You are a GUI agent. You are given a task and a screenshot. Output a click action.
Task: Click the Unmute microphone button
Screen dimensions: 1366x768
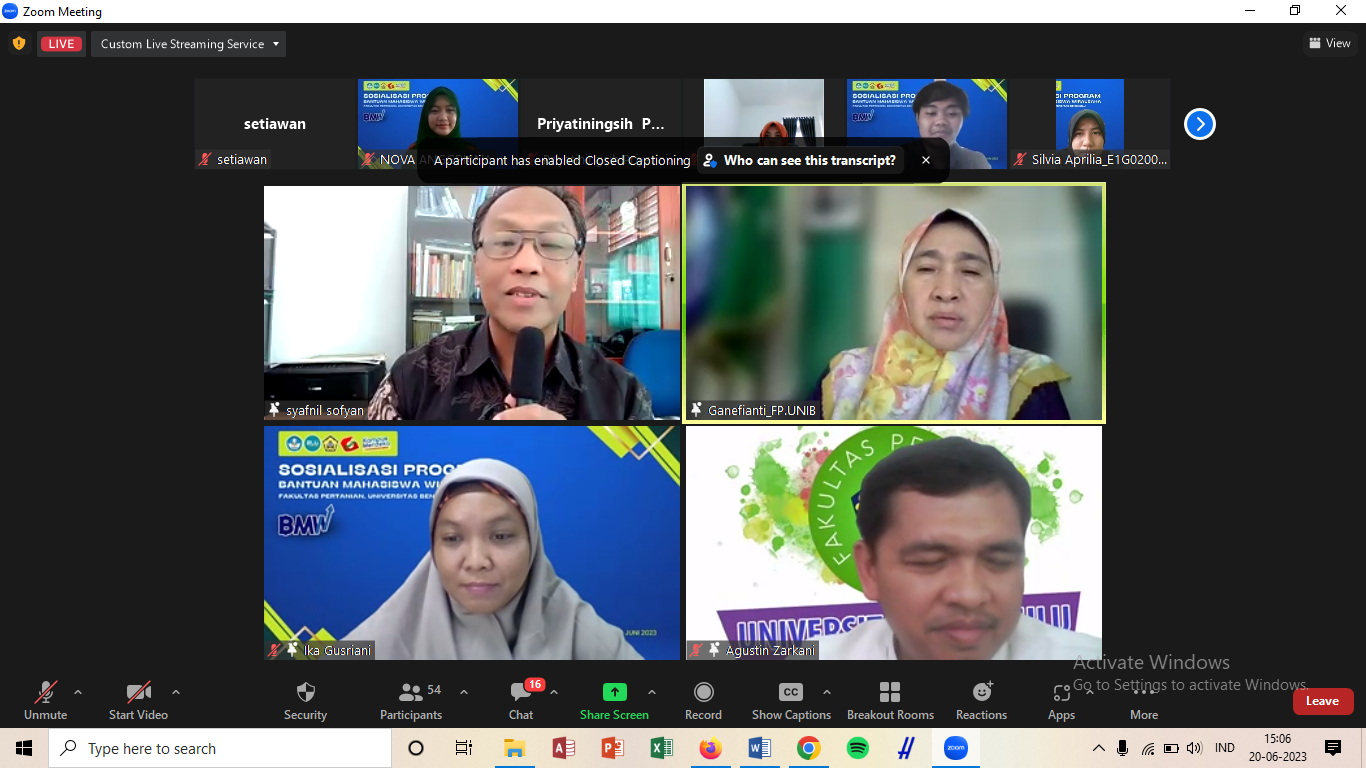point(45,701)
